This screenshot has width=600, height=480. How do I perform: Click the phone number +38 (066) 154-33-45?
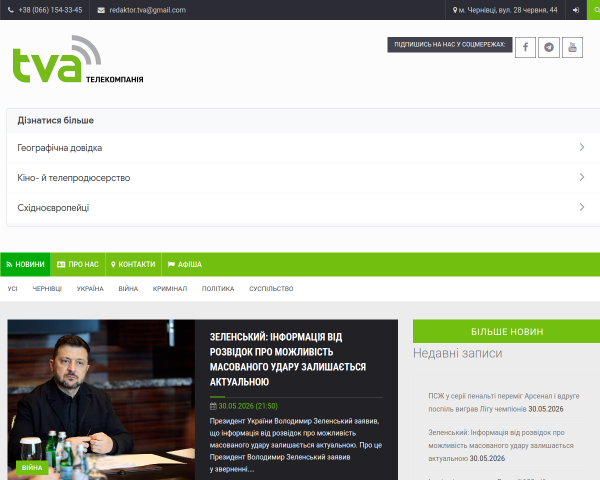click(51, 10)
